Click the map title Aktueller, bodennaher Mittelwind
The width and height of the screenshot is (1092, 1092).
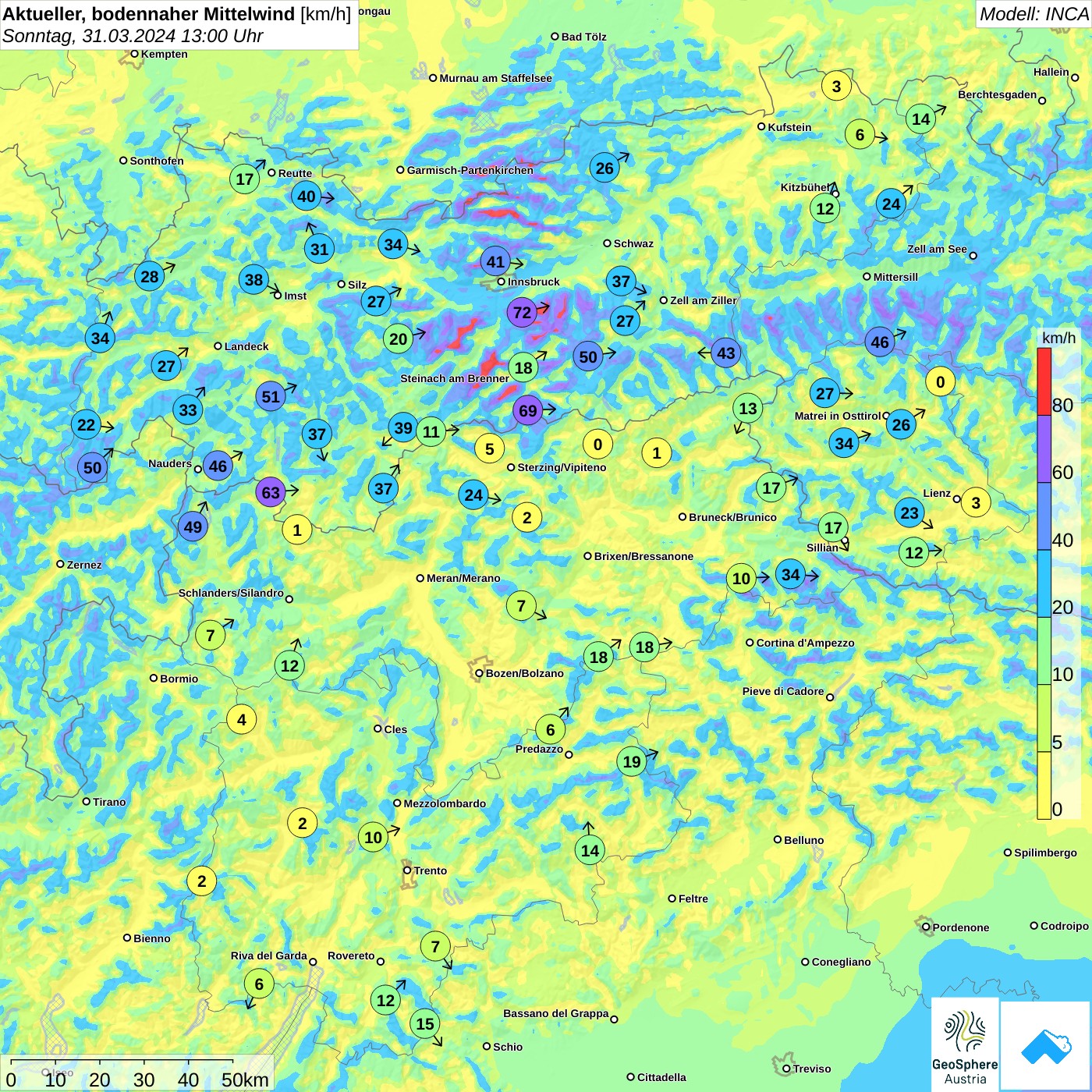pyautogui.click(x=149, y=14)
